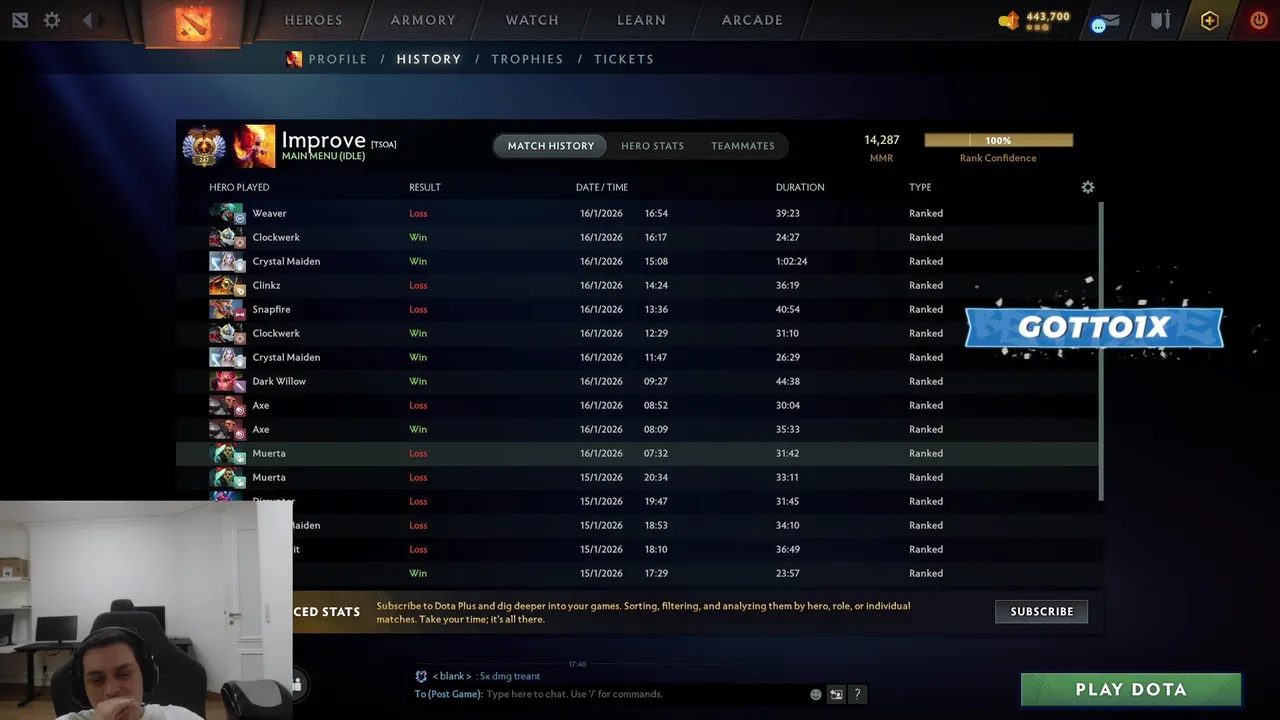Select Dark Willow hero portrait icon
The image size is (1280, 720).
pos(227,381)
